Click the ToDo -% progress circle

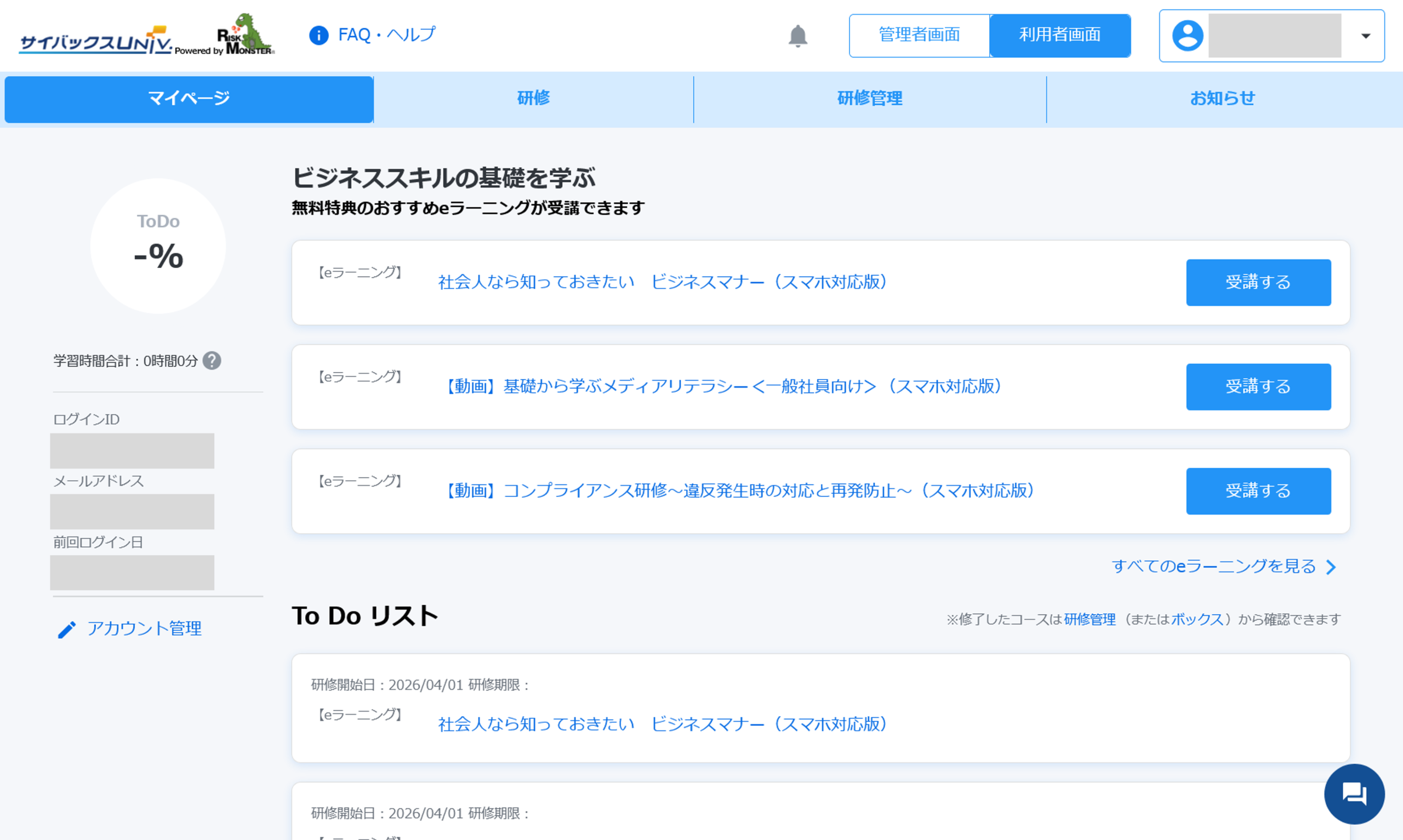point(158,246)
